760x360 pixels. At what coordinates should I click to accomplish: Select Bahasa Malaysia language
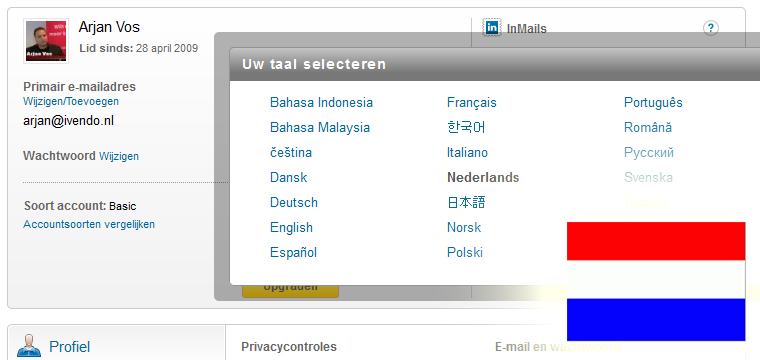320,128
